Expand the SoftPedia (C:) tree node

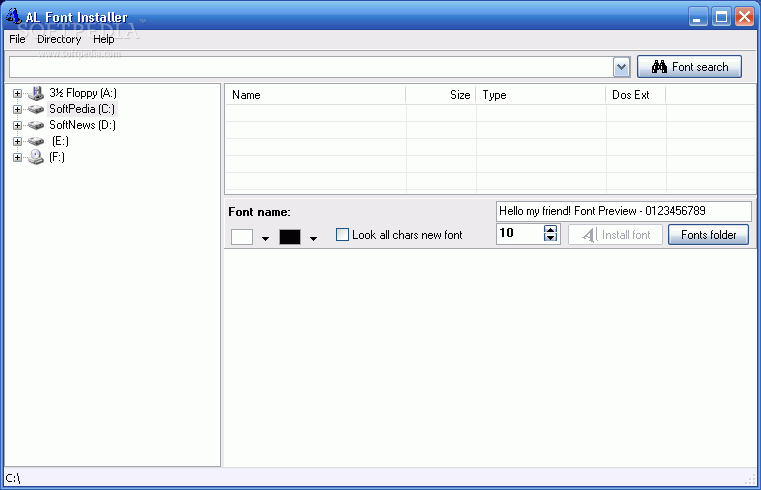pos(17,109)
